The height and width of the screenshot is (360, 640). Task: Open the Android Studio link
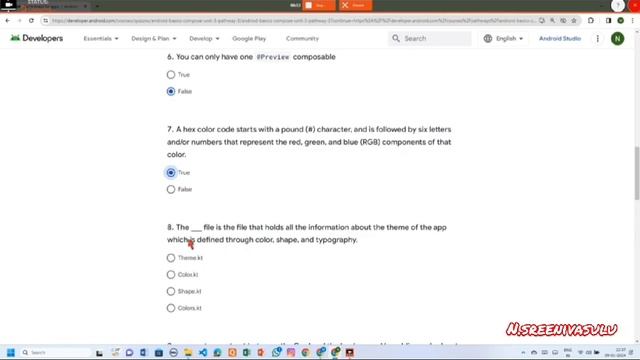560,38
